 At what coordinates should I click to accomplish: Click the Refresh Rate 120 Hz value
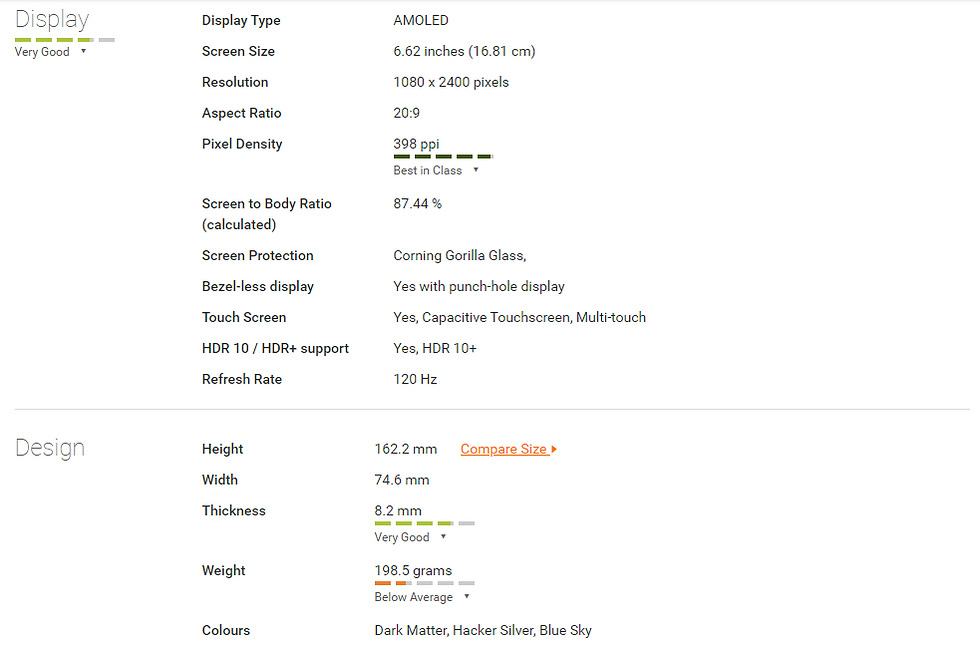tap(415, 379)
